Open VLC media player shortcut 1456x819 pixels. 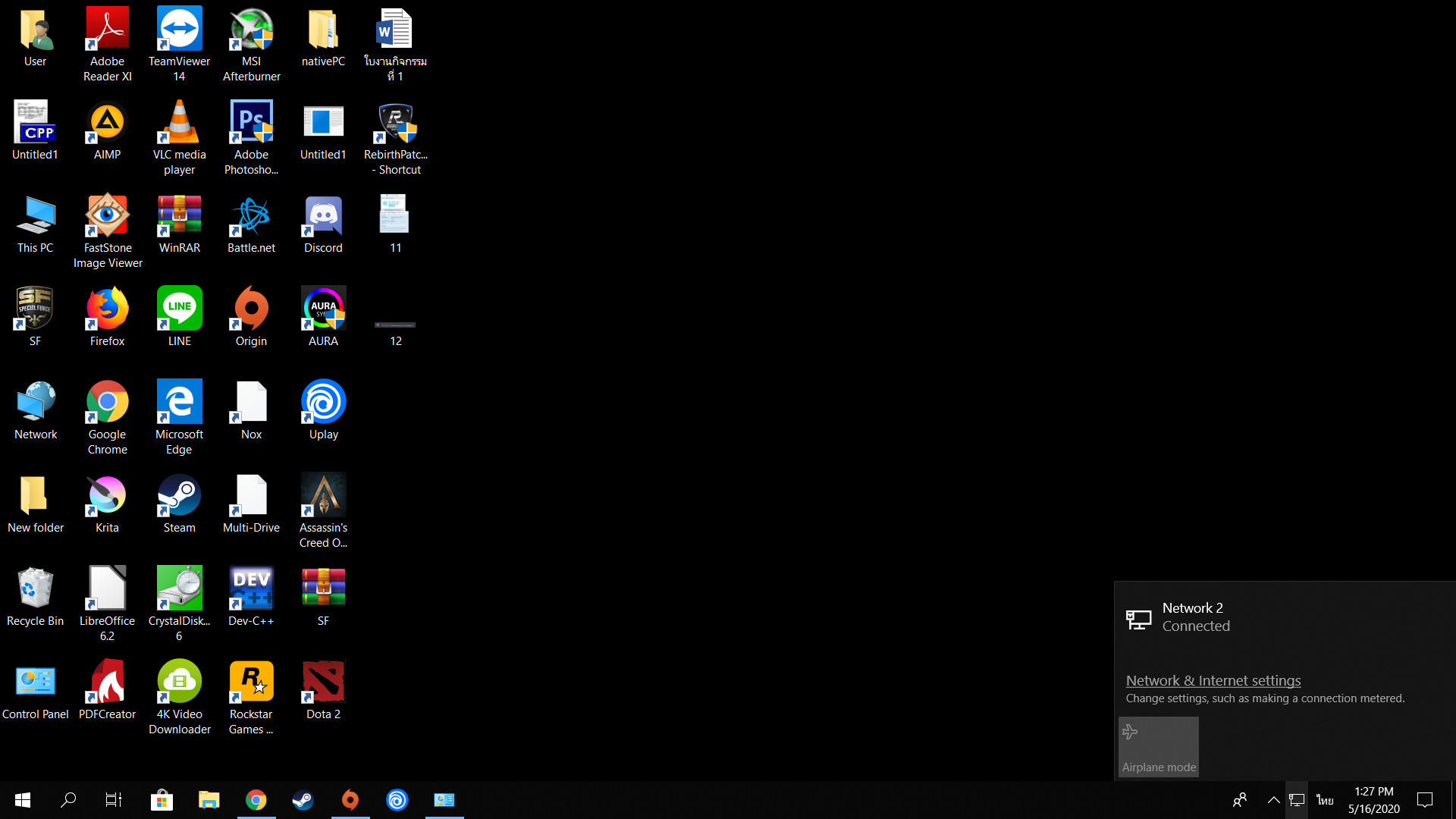pyautogui.click(x=179, y=138)
